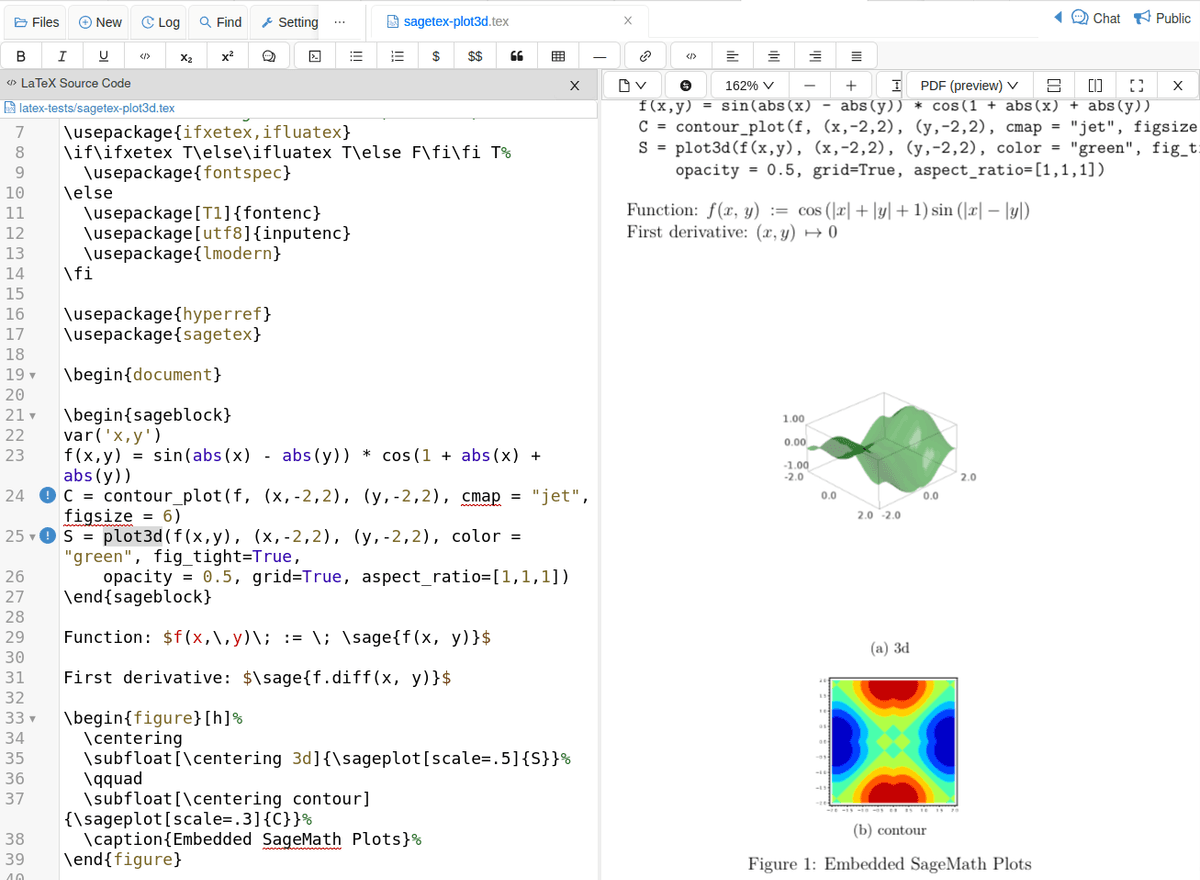Click the zoom in plus button
This screenshot has width=1200, height=880.
850,86
